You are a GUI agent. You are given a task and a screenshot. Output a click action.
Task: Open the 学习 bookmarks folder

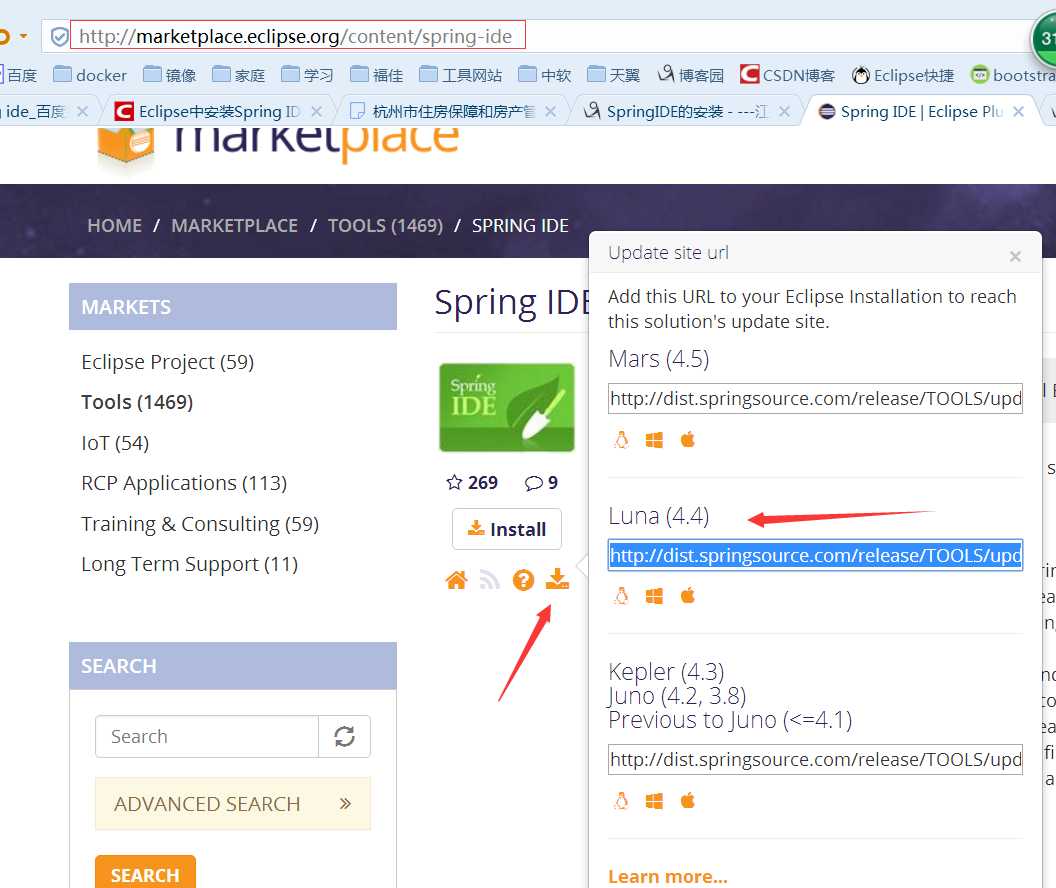coord(308,75)
